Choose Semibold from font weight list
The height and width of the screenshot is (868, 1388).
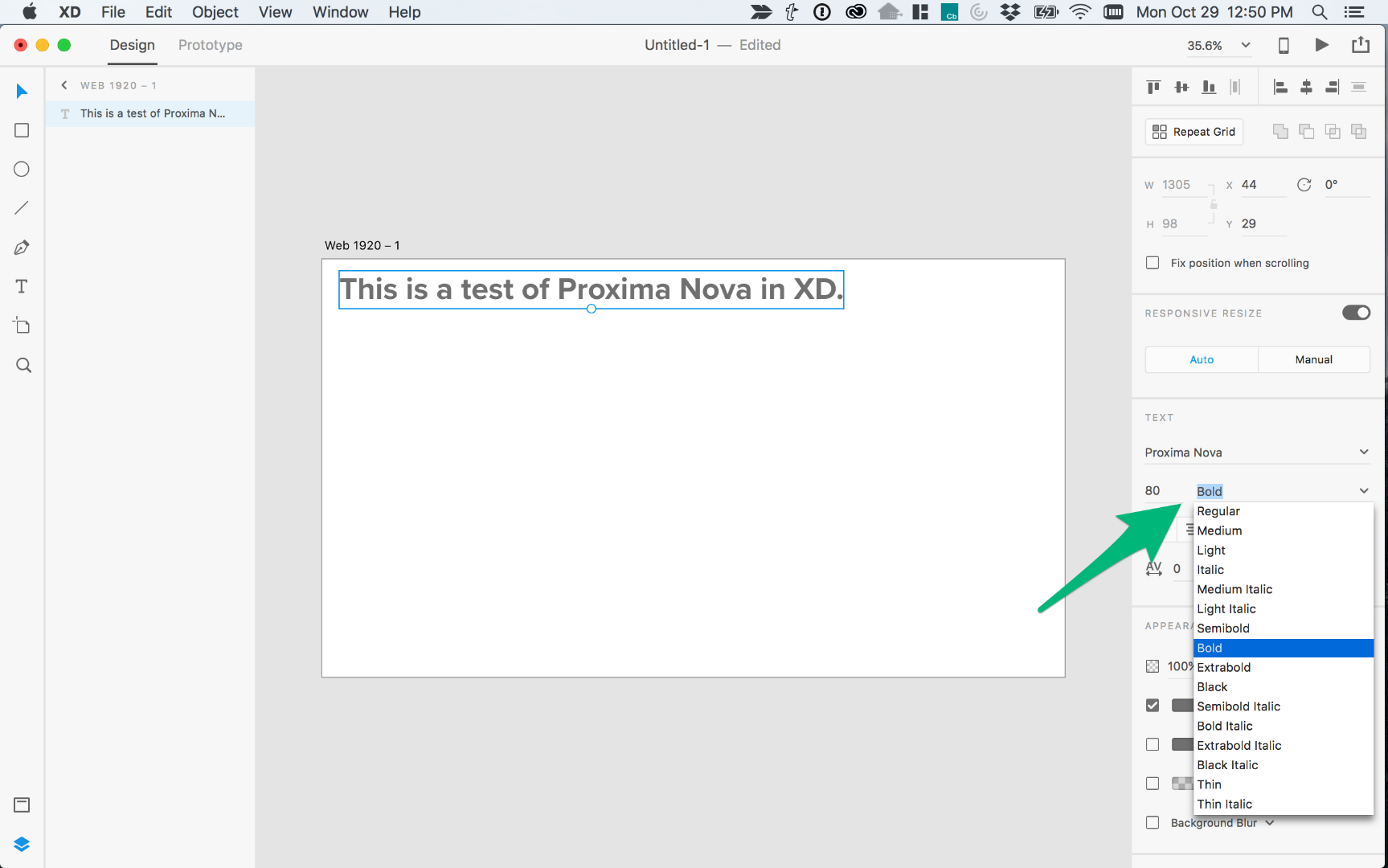pos(1284,628)
